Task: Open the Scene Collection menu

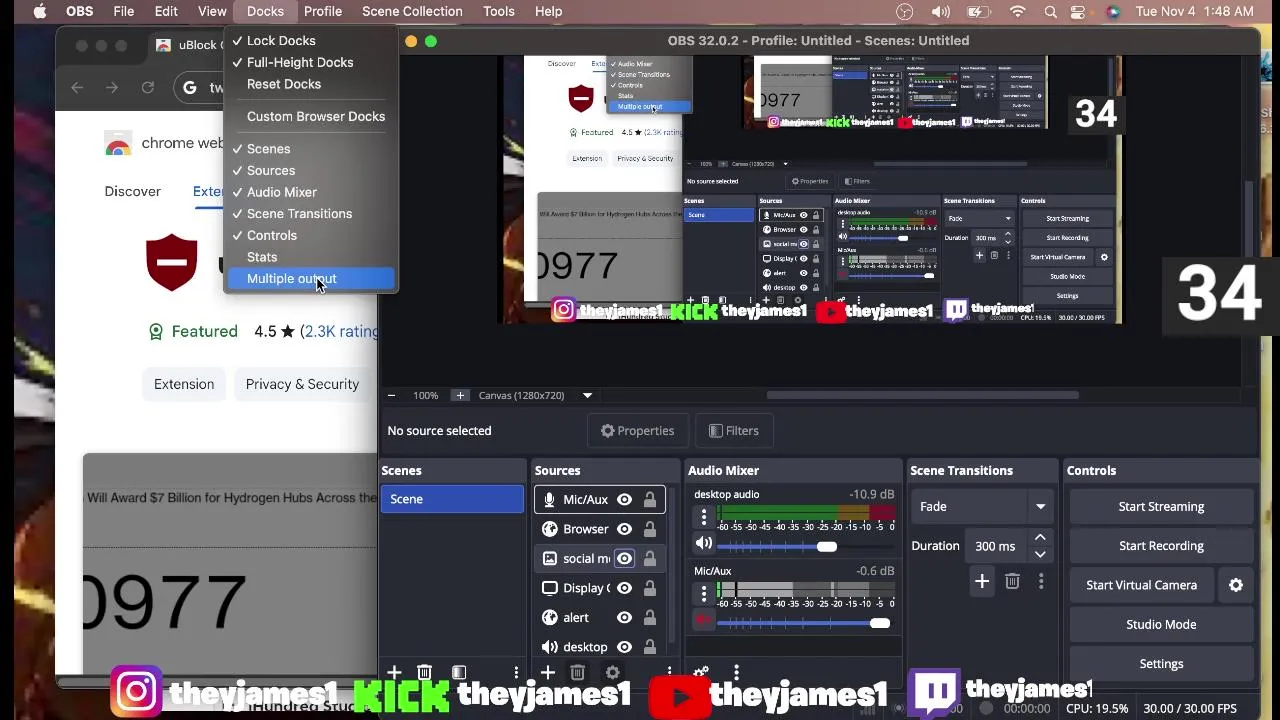Action: (412, 11)
